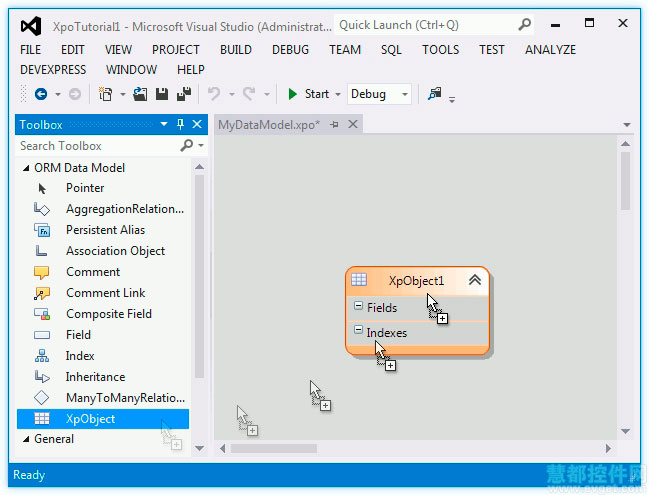Click the designer vertical scrollbar thumb

click(625, 181)
